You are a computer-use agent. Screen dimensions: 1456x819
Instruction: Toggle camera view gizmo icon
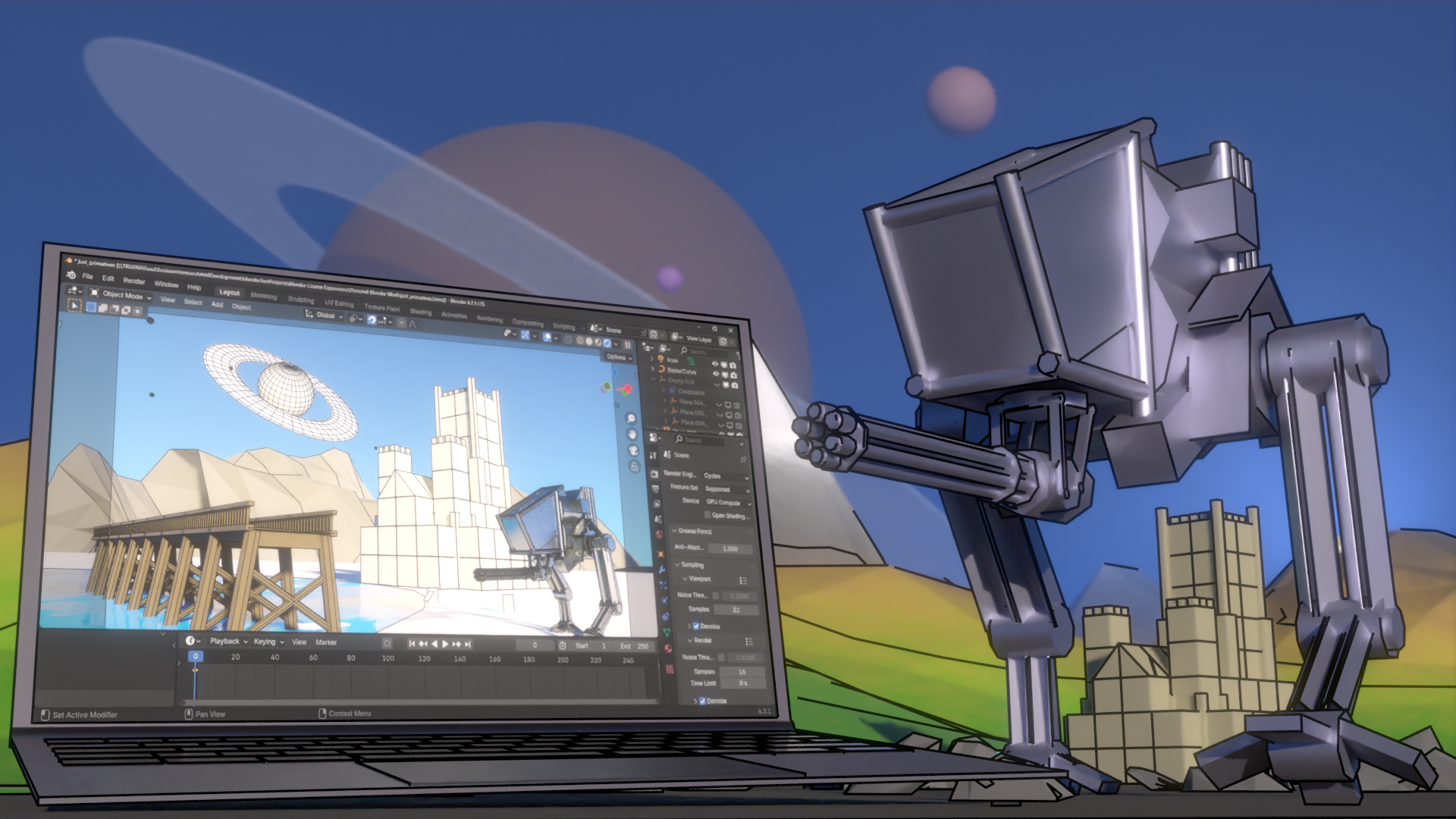click(633, 450)
